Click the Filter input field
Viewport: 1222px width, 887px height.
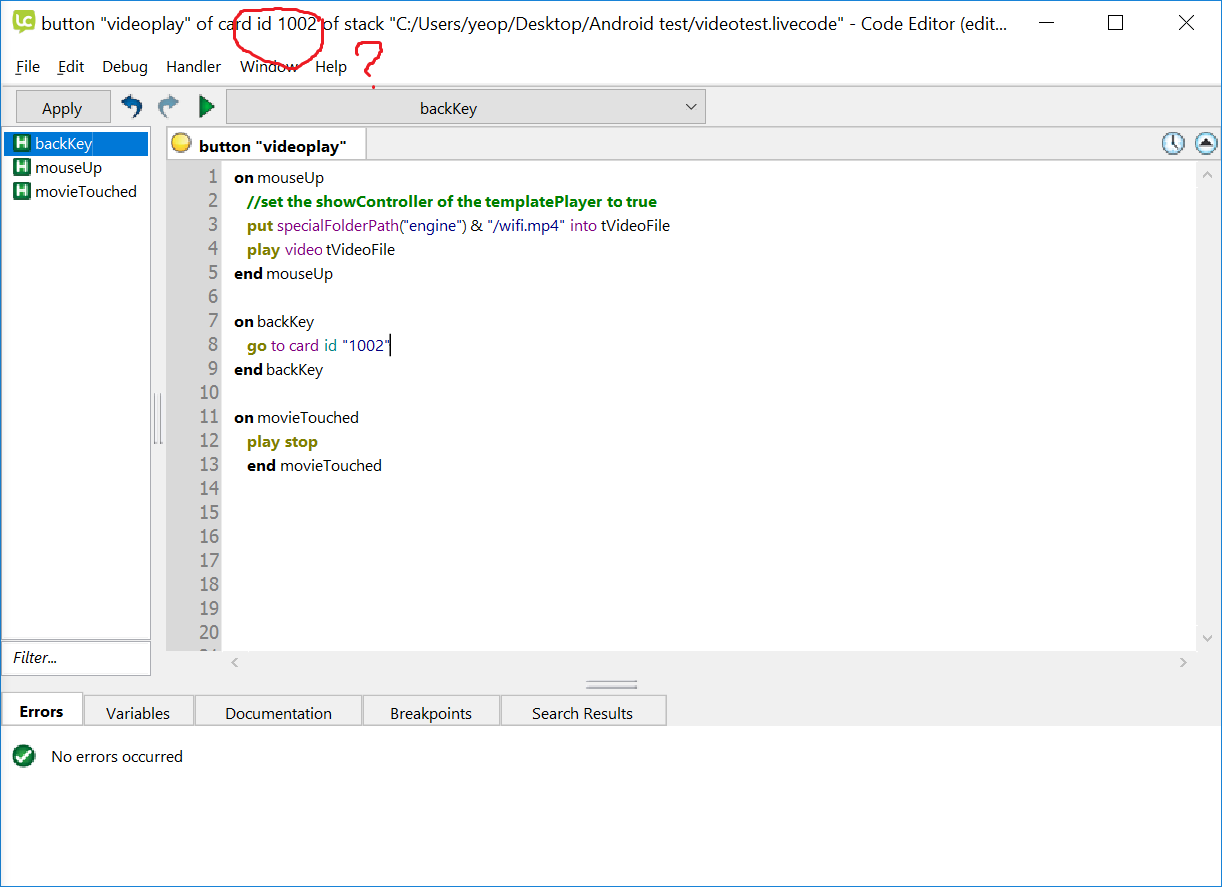coord(76,658)
